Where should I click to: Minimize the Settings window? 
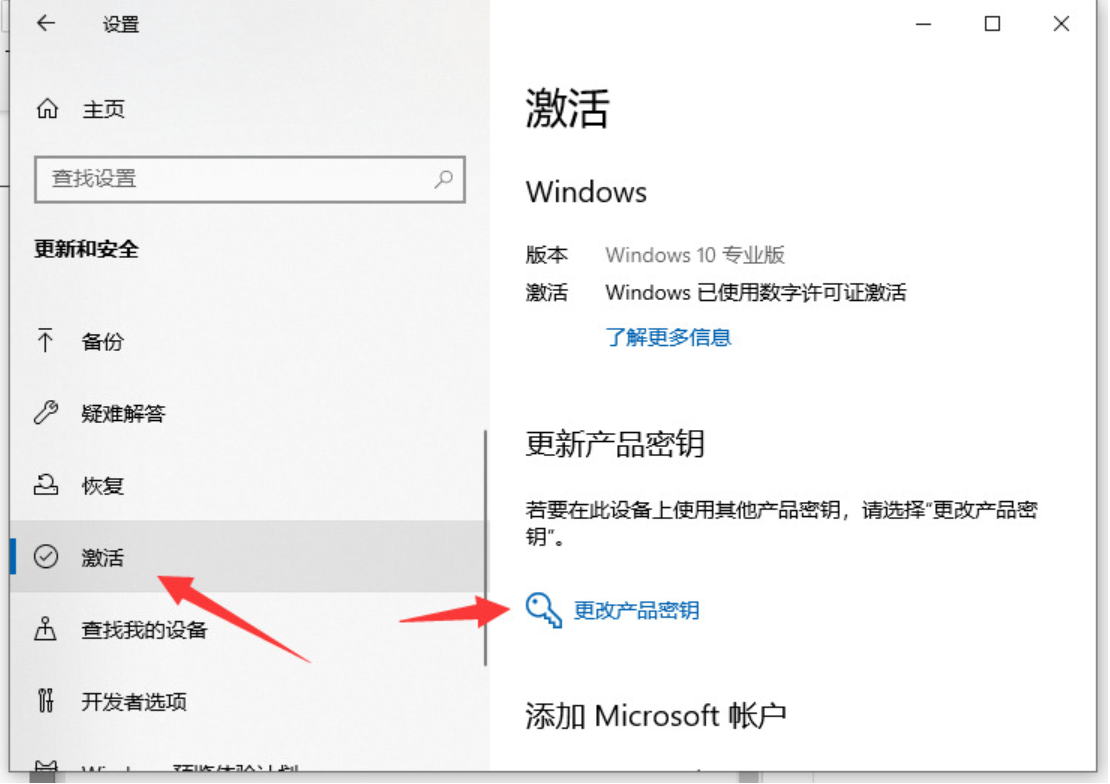click(x=924, y=24)
